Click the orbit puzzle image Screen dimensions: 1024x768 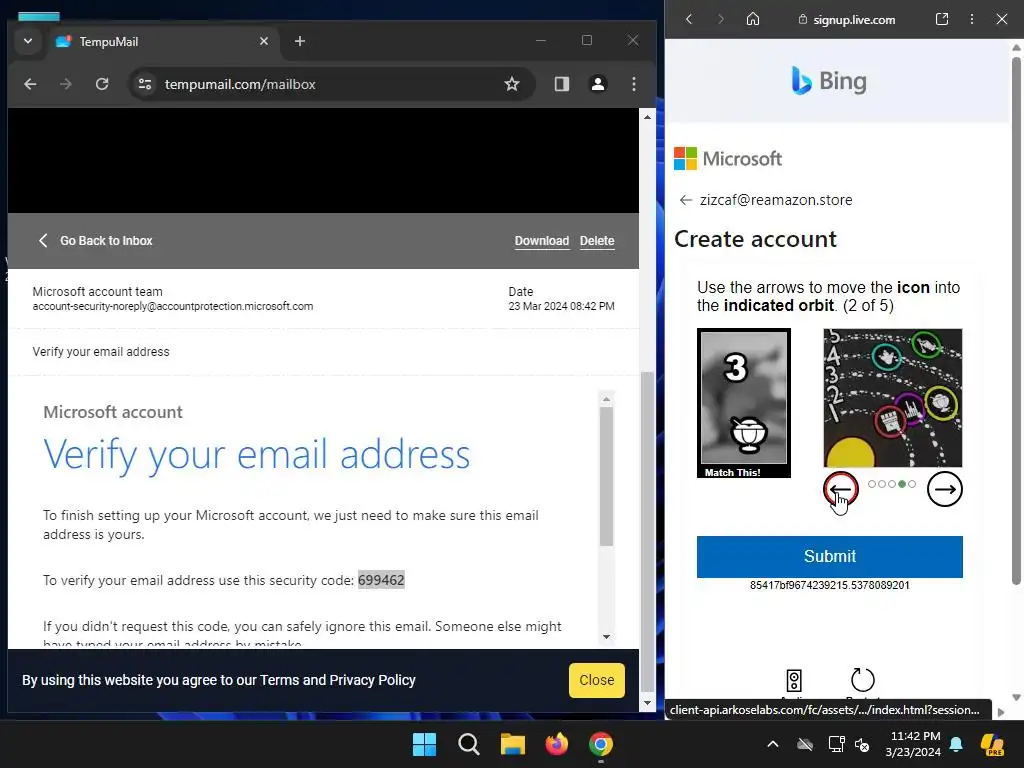click(x=893, y=398)
